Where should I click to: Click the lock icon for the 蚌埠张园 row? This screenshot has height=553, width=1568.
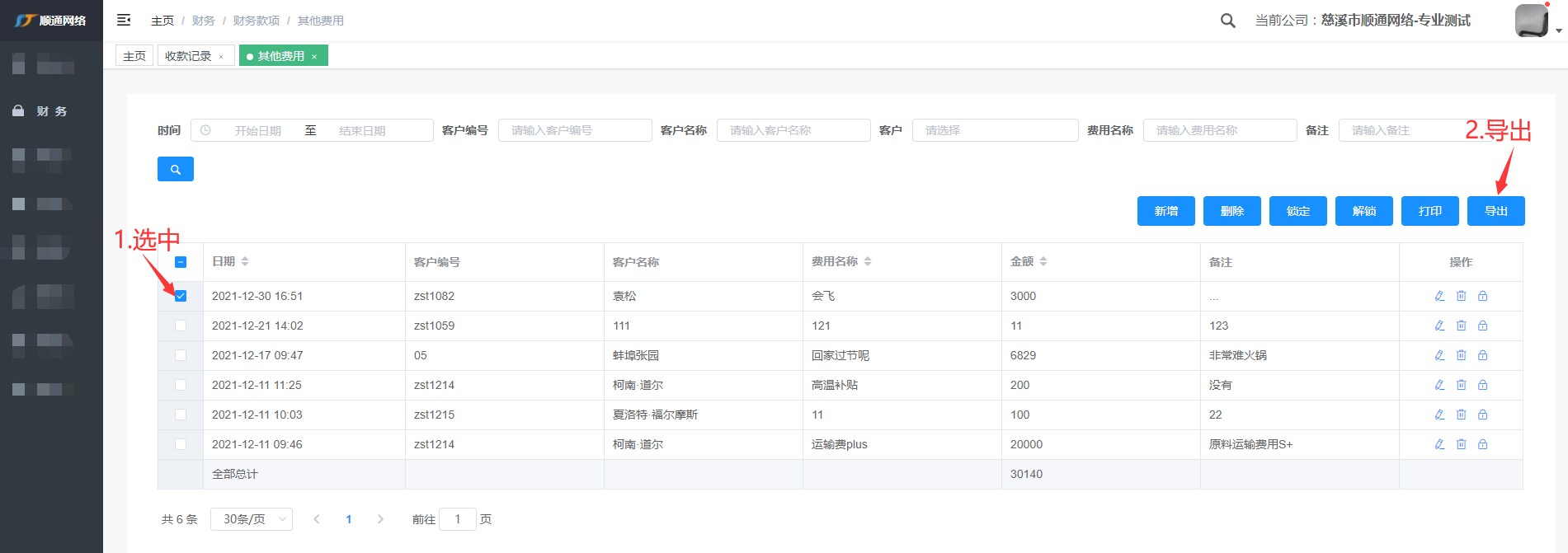pyautogui.click(x=1482, y=355)
